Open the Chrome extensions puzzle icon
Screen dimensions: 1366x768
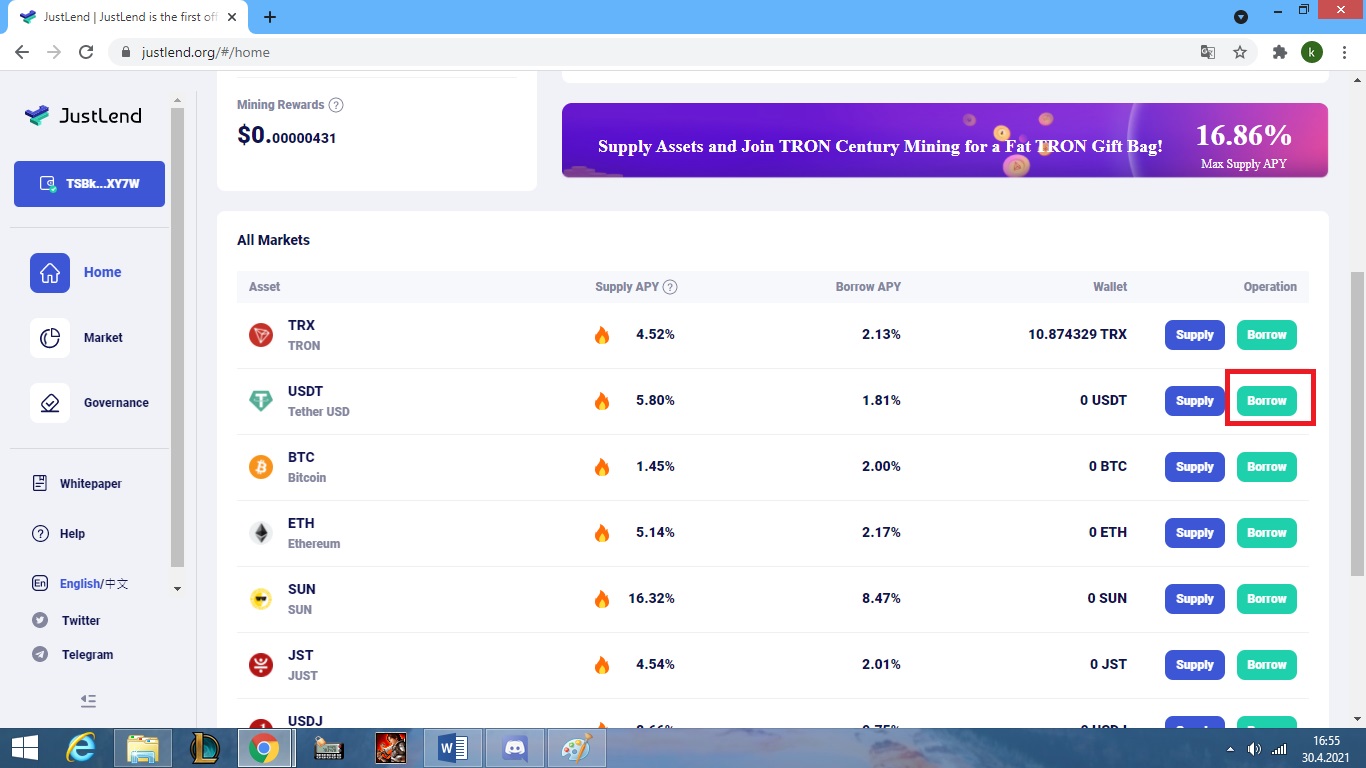point(1279,52)
